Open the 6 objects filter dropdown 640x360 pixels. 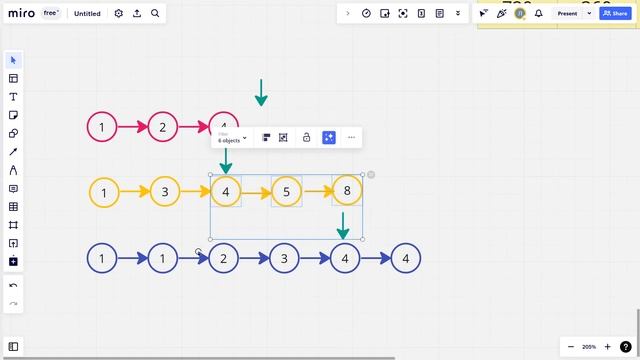[232, 138]
